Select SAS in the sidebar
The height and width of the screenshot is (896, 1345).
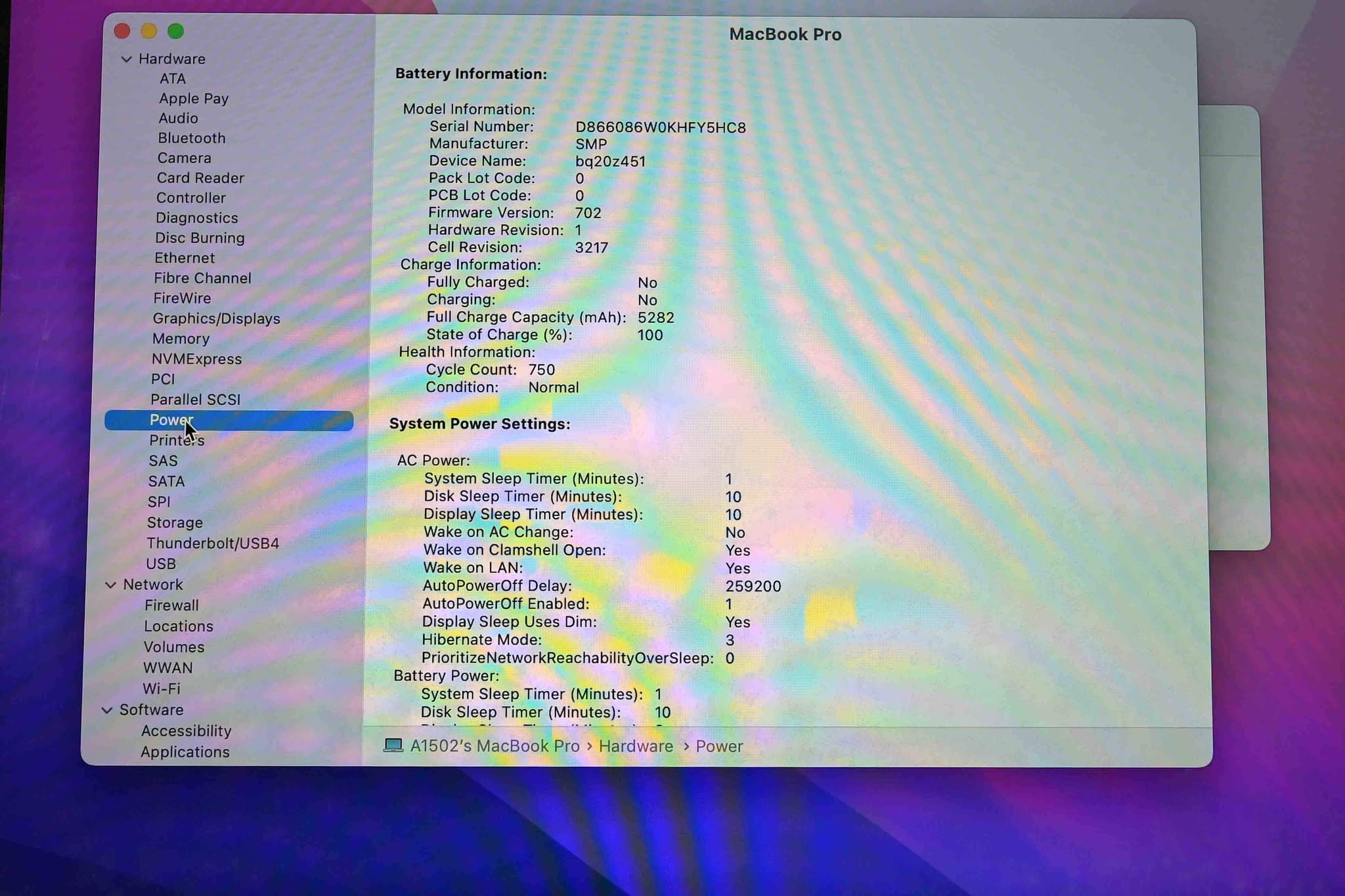pyautogui.click(x=163, y=461)
